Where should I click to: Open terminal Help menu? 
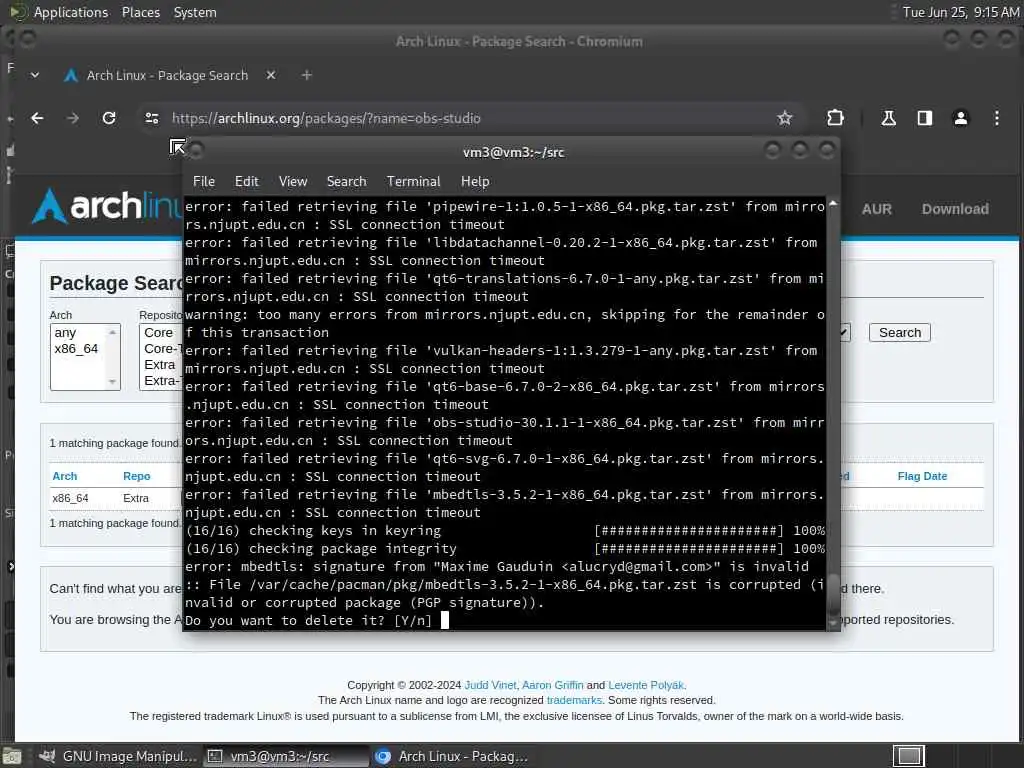pos(475,182)
